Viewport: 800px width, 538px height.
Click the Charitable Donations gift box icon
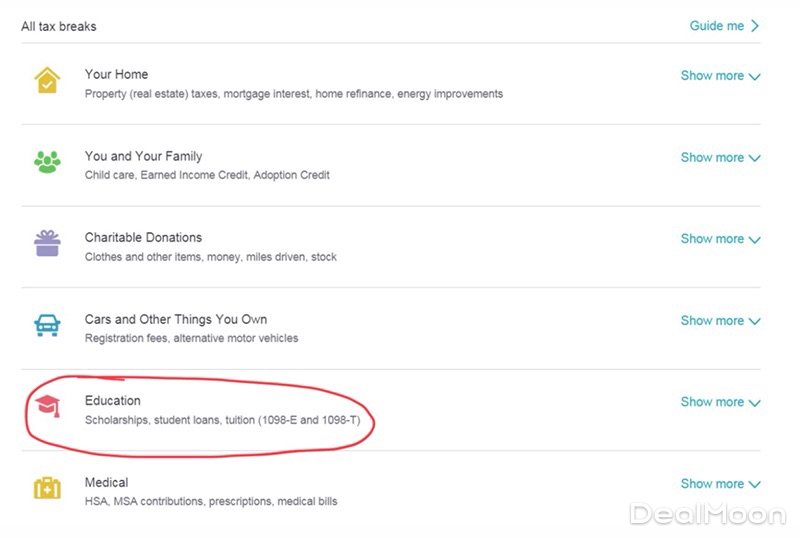coord(47,244)
